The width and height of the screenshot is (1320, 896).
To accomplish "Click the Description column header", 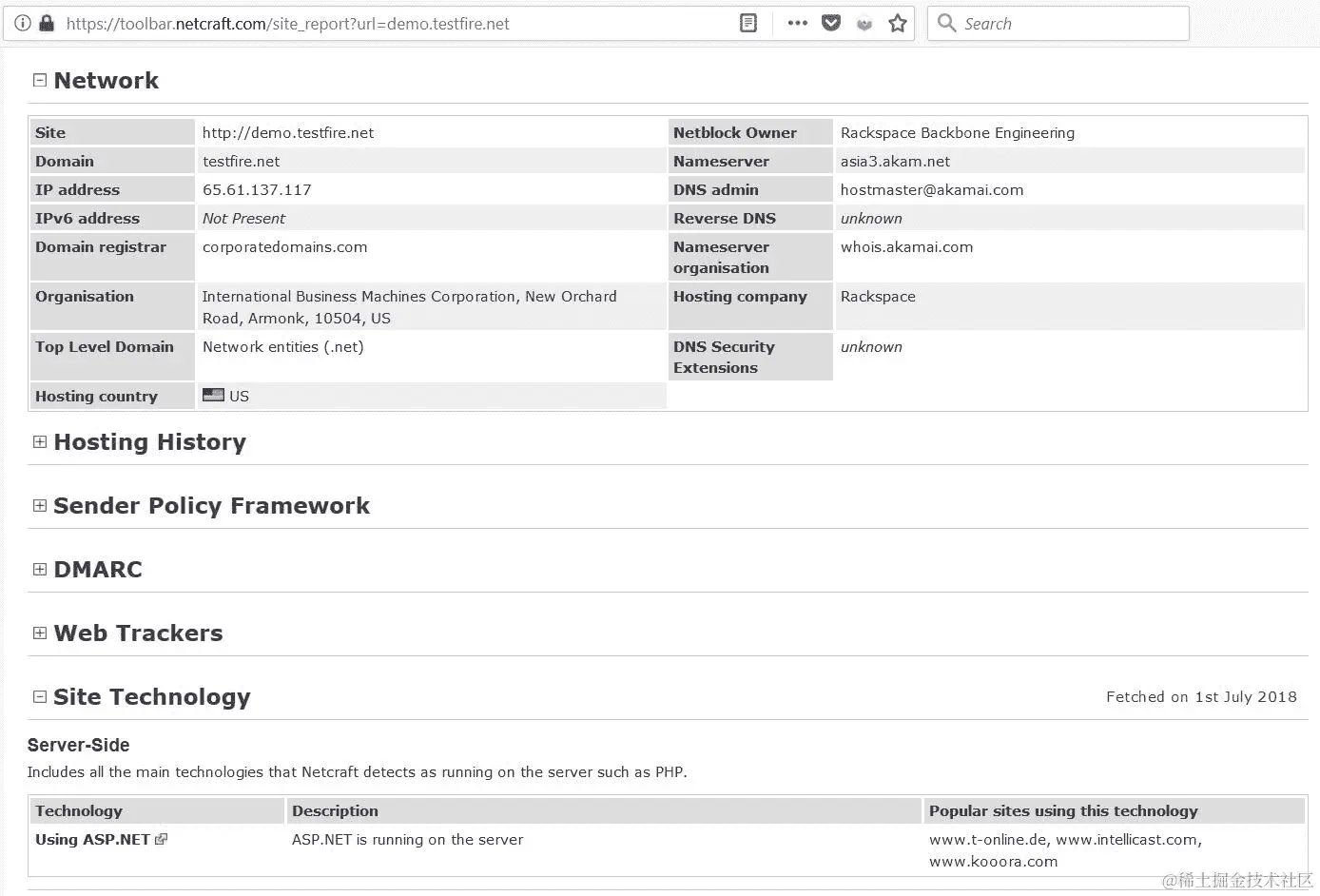I will 604,810.
